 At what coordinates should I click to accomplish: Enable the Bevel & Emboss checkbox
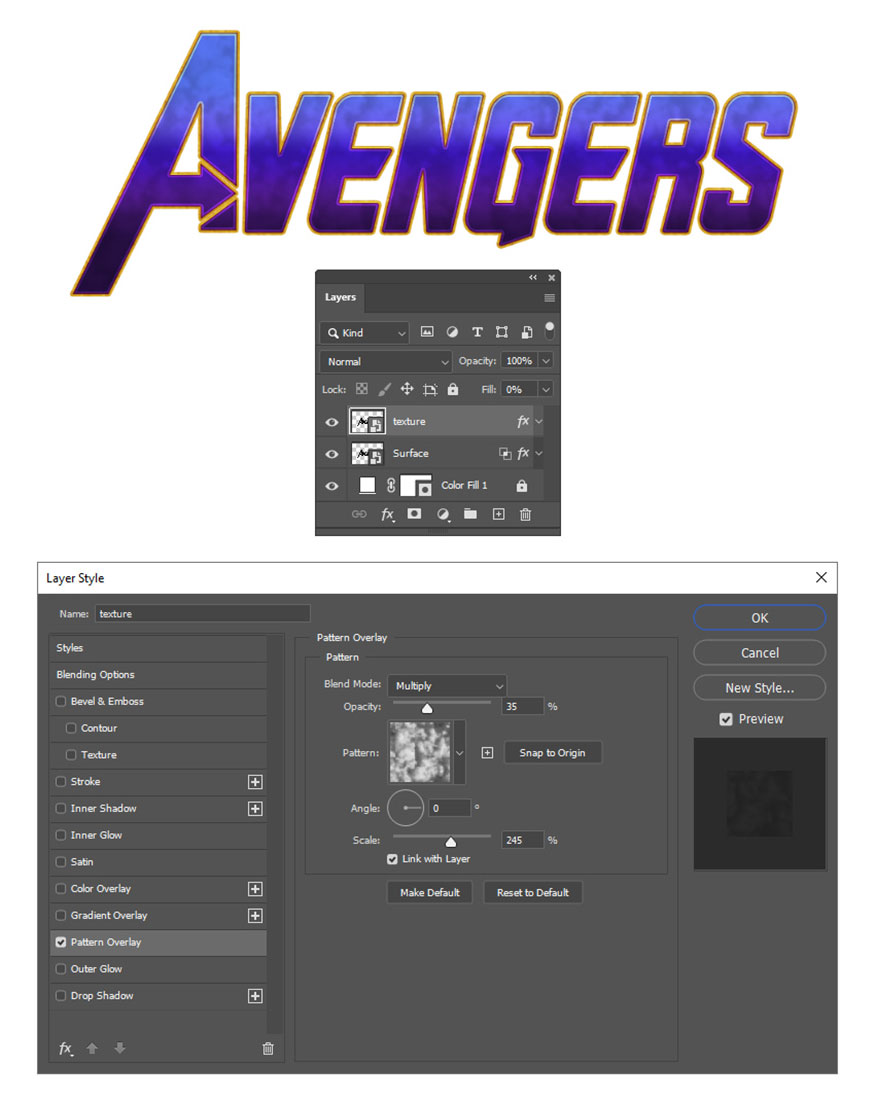point(61,701)
